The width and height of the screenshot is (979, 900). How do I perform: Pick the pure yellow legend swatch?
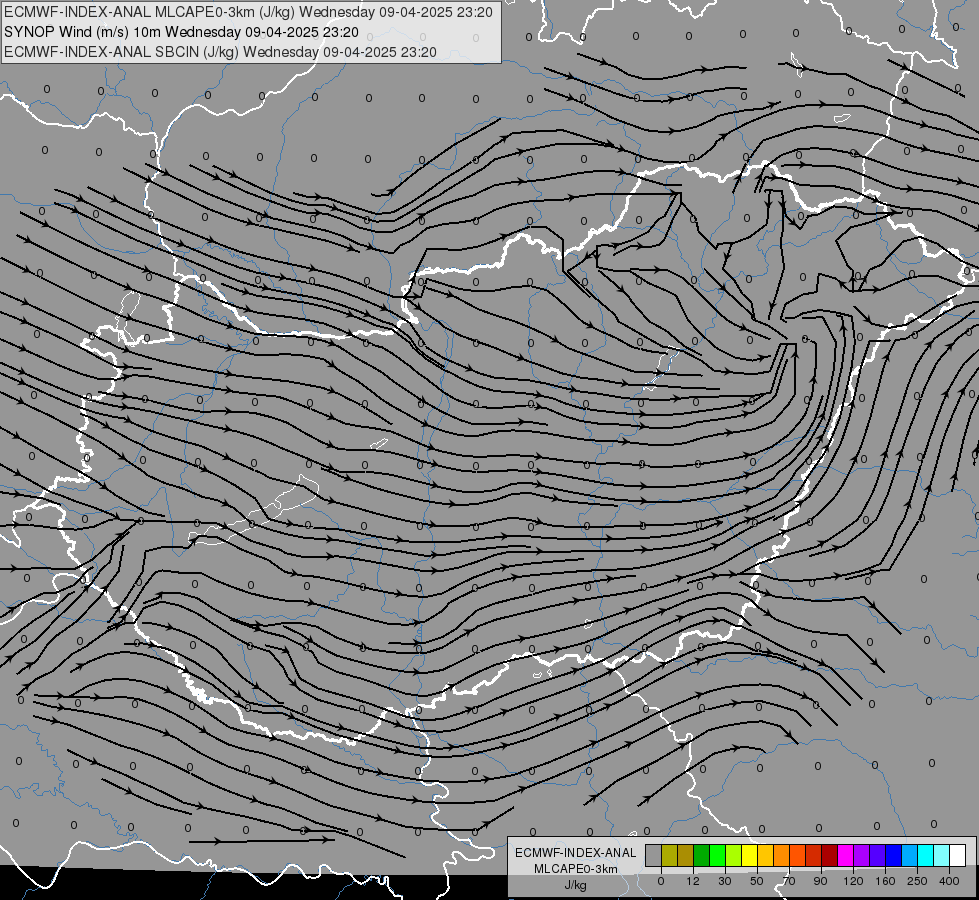[749, 856]
